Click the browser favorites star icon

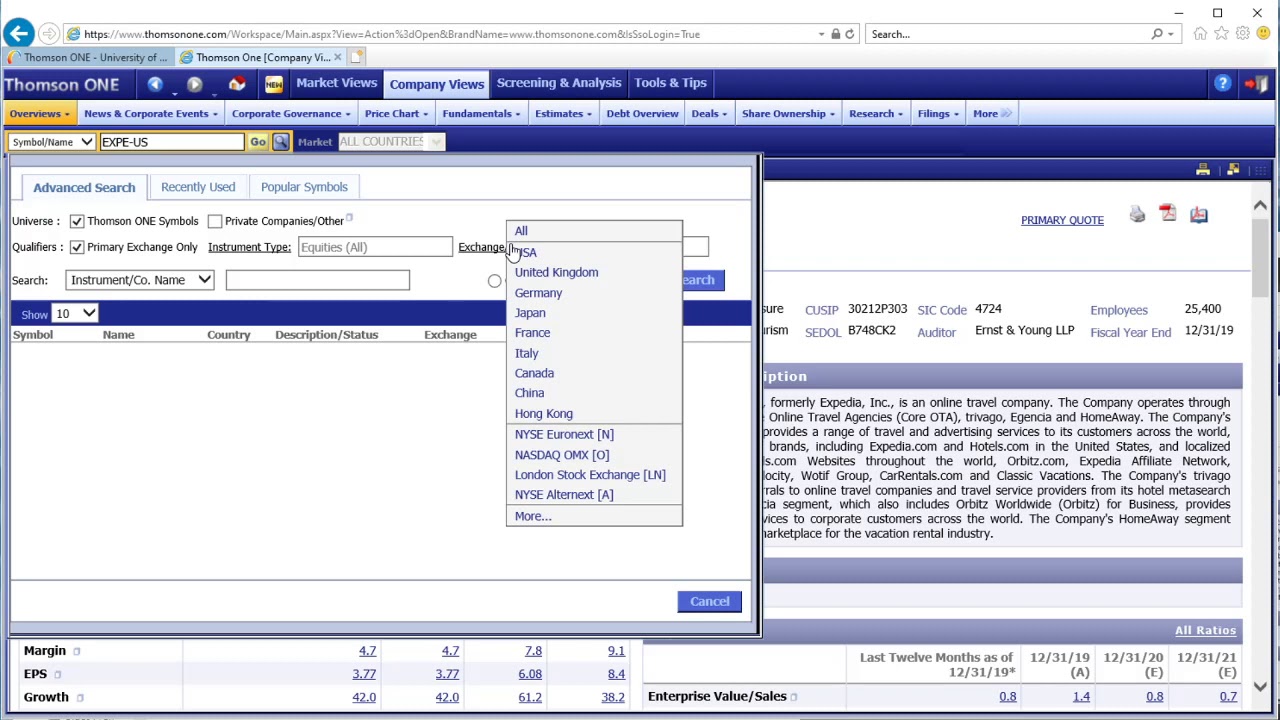point(1222,34)
